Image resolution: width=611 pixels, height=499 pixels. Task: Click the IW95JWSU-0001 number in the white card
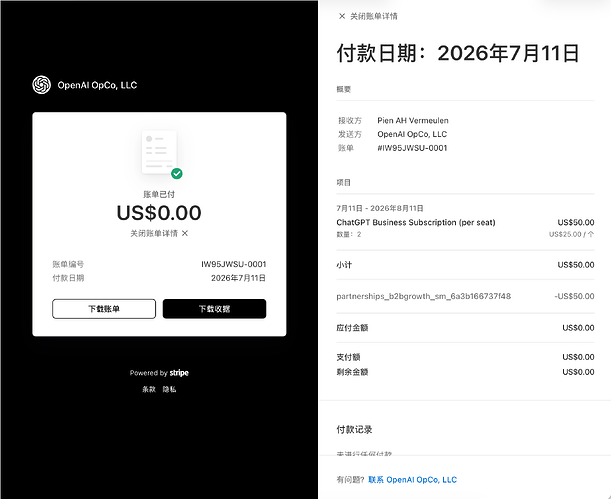[x=233, y=264]
